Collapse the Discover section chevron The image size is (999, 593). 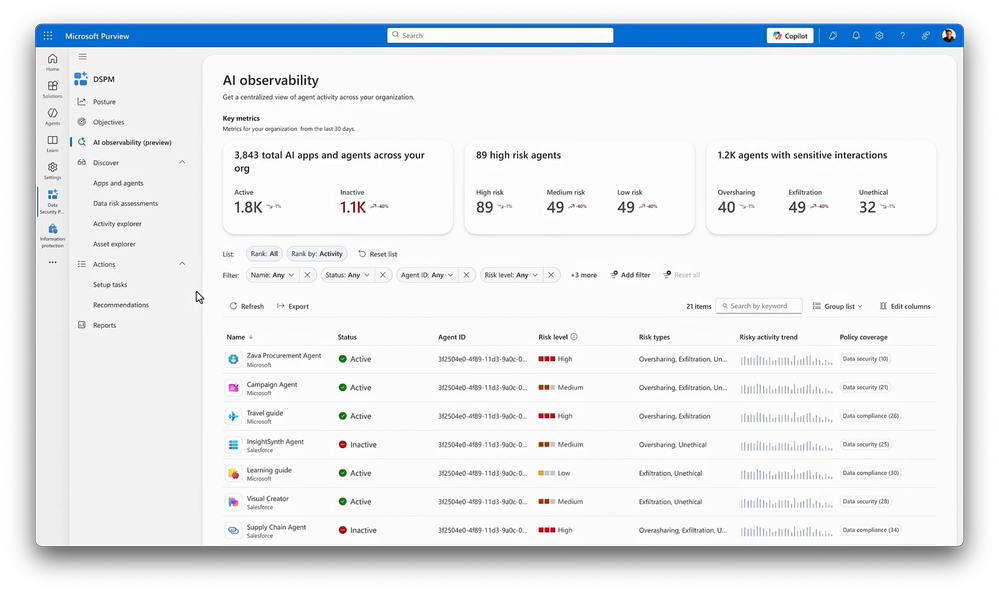[x=182, y=162]
